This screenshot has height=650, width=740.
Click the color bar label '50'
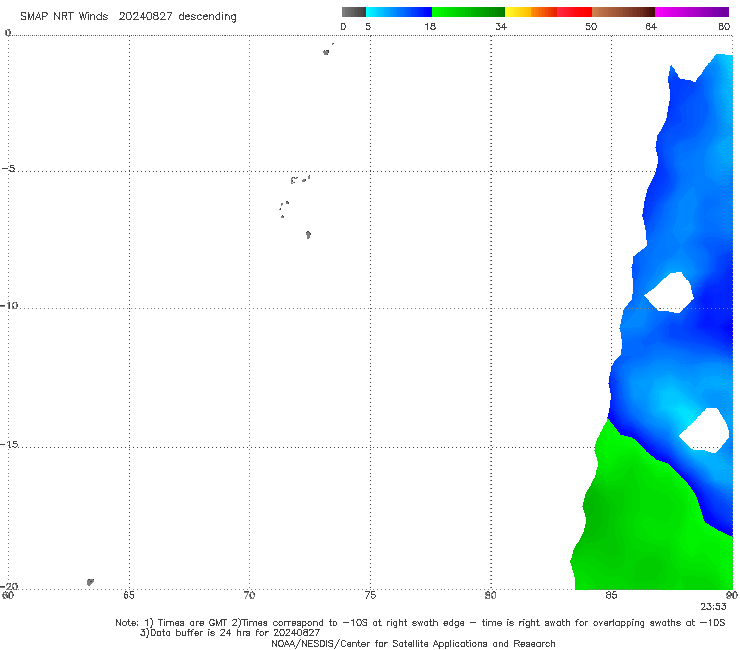click(x=591, y=26)
